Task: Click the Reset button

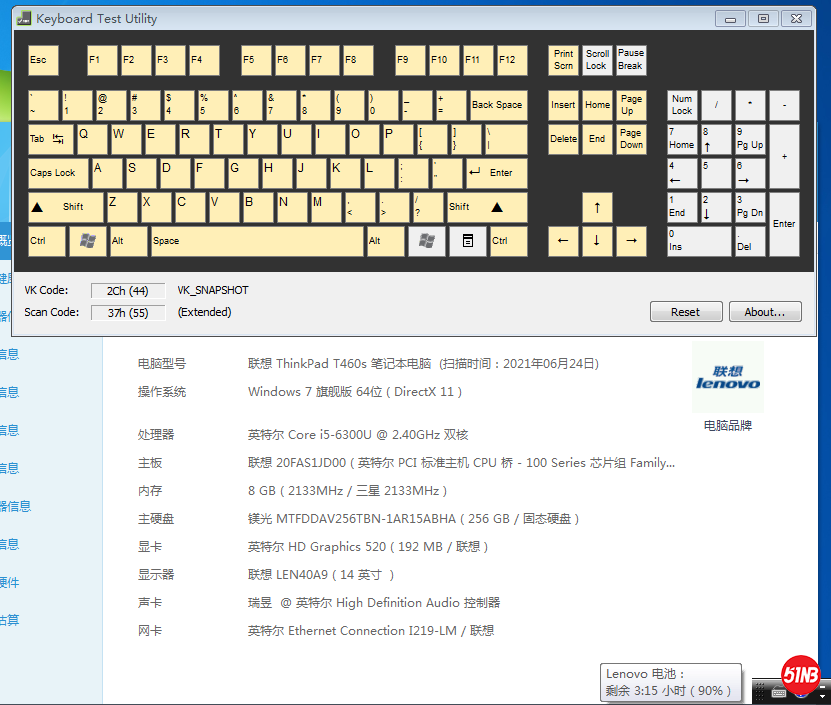Action: [685, 312]
